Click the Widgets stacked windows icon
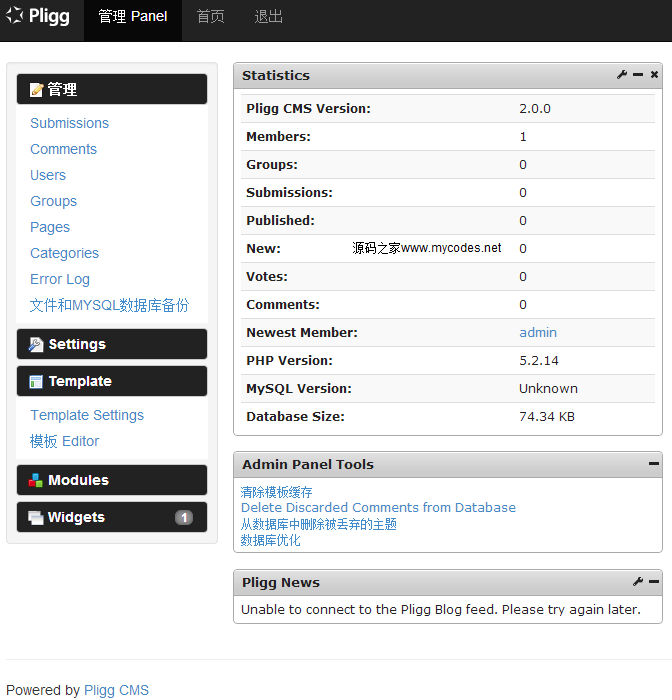Viewport: 672px width, 700px height. (x=36, y=517)
